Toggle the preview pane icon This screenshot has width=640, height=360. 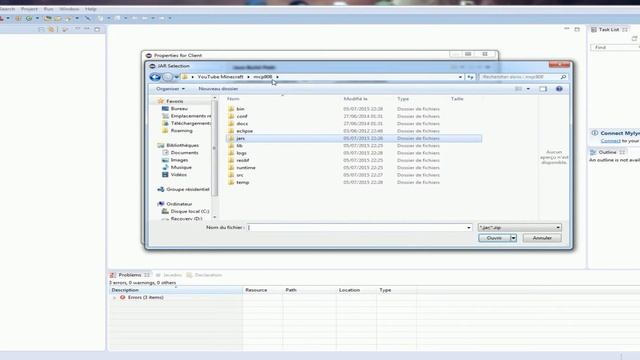[x=543, y=89]
